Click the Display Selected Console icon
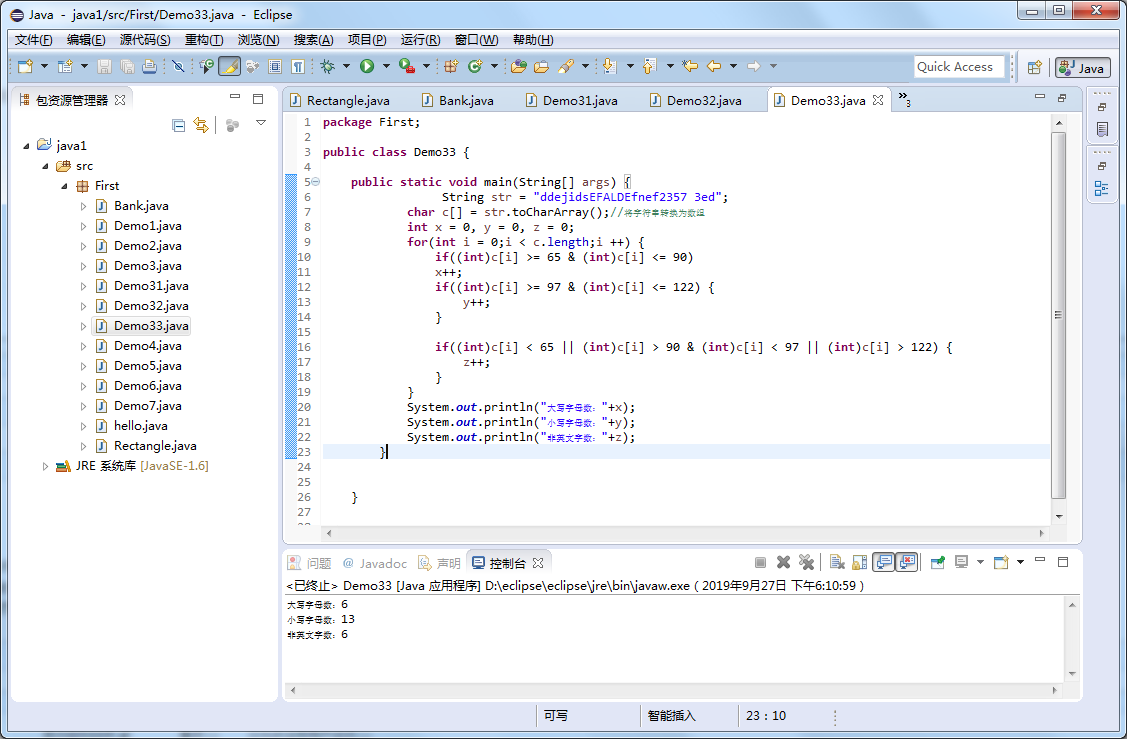Viewport: 1127px width, 739px height. pos(962,562)
